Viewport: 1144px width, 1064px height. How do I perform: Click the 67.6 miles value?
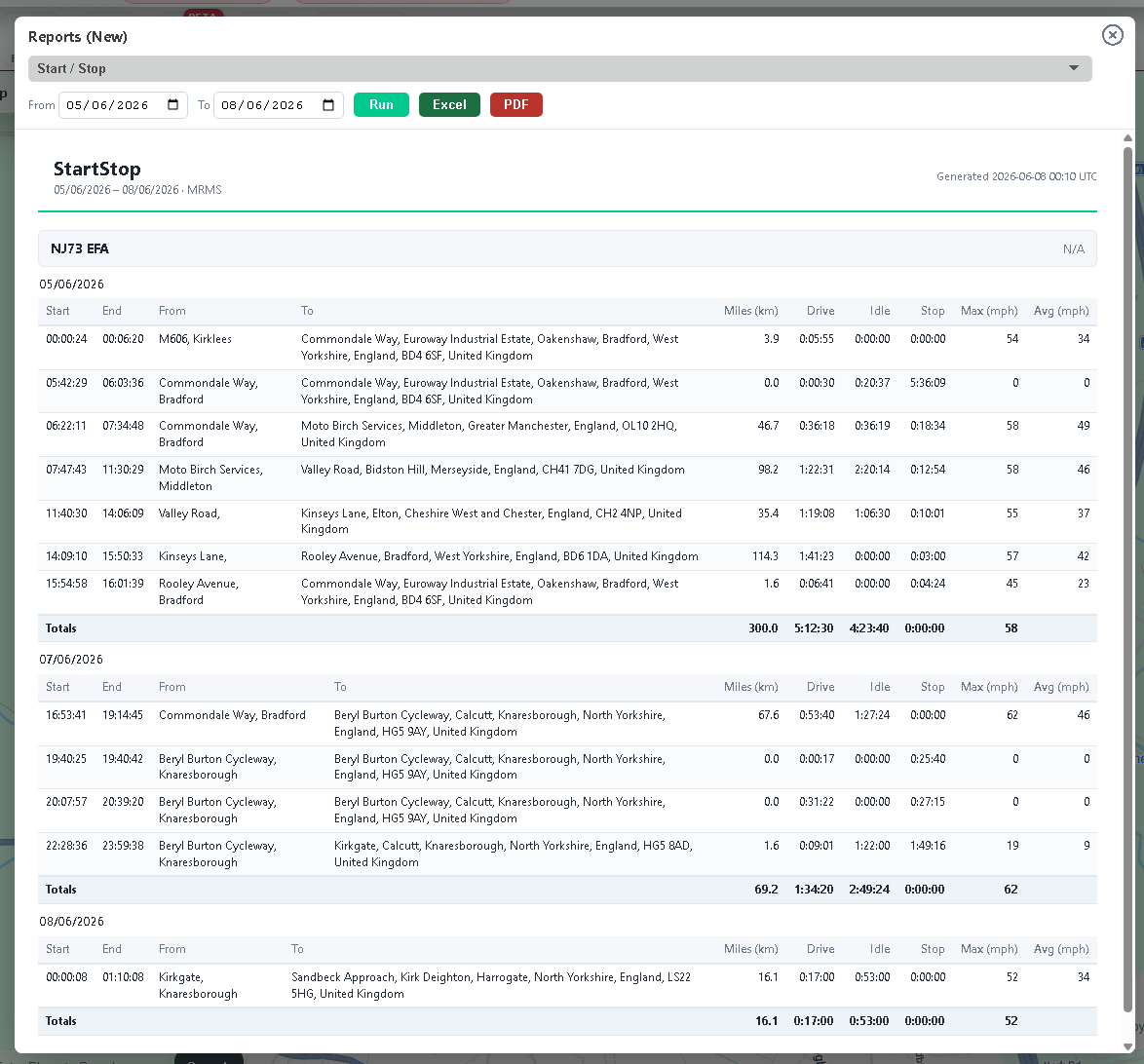[768, 715]
